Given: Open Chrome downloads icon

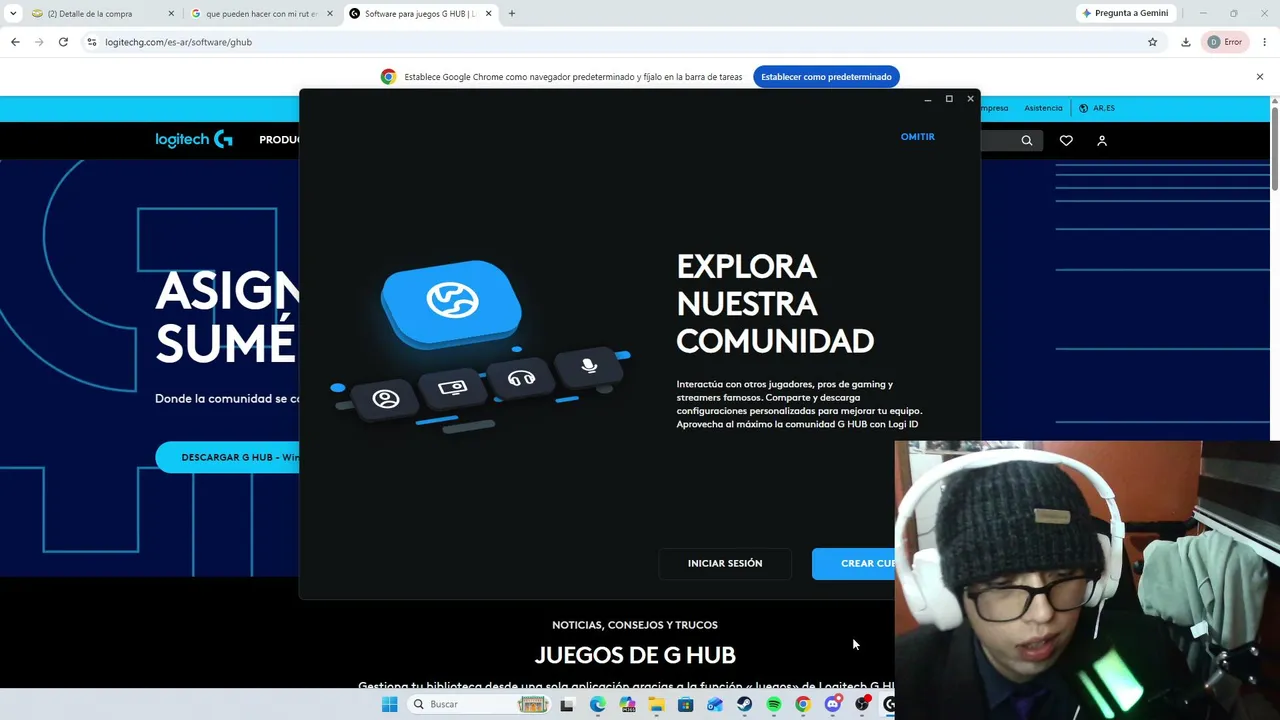Looking at the screenshot, I should (1185, 42).
